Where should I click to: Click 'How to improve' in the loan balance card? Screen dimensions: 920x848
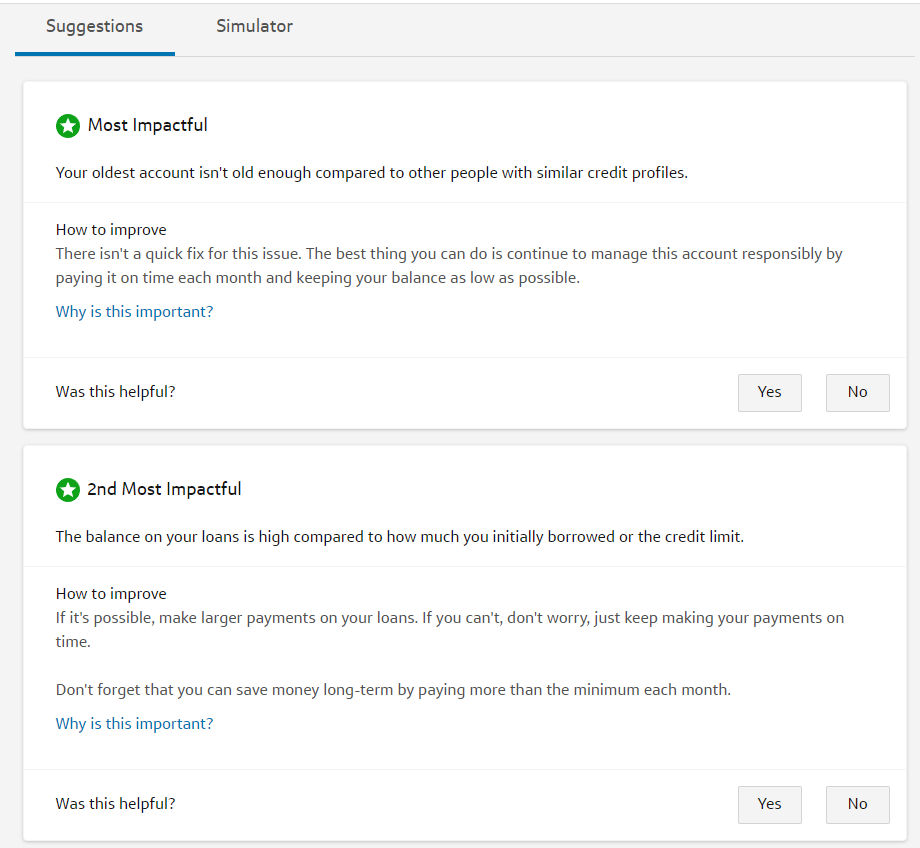pyautogui.click(x=111, y=594)
